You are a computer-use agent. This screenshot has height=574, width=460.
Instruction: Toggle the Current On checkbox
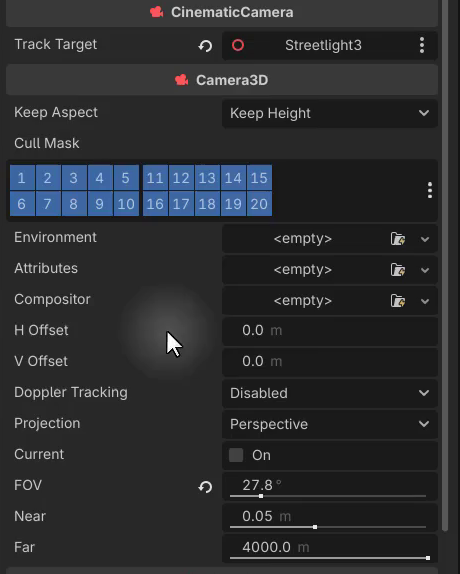point(236,455)
